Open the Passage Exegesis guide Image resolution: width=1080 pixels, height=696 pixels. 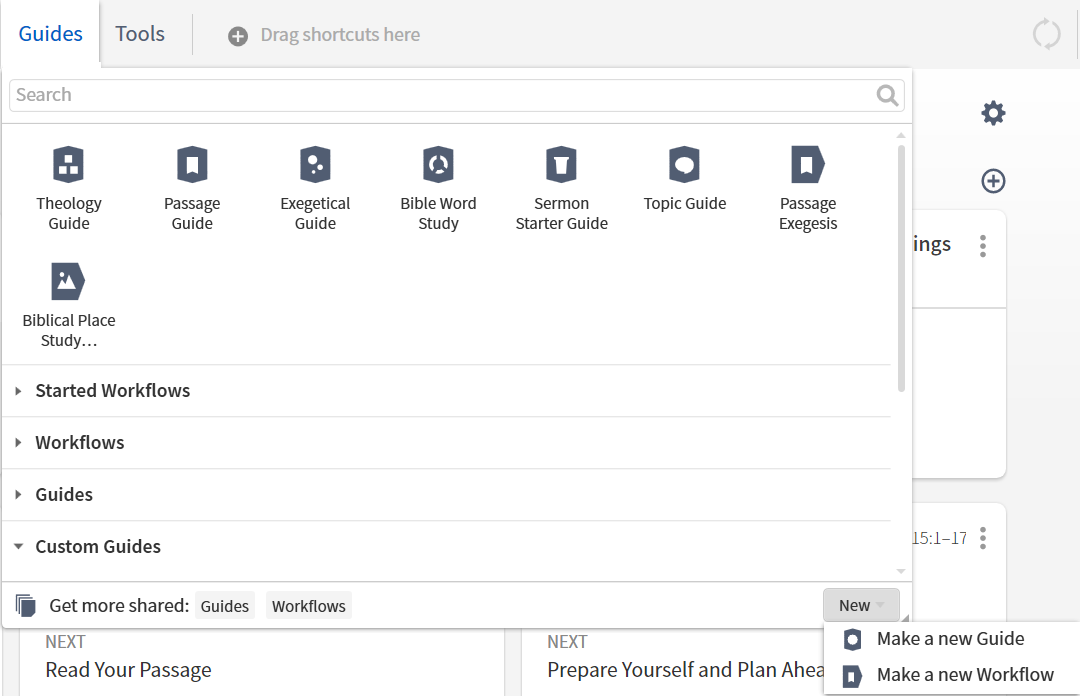[808, 185]
